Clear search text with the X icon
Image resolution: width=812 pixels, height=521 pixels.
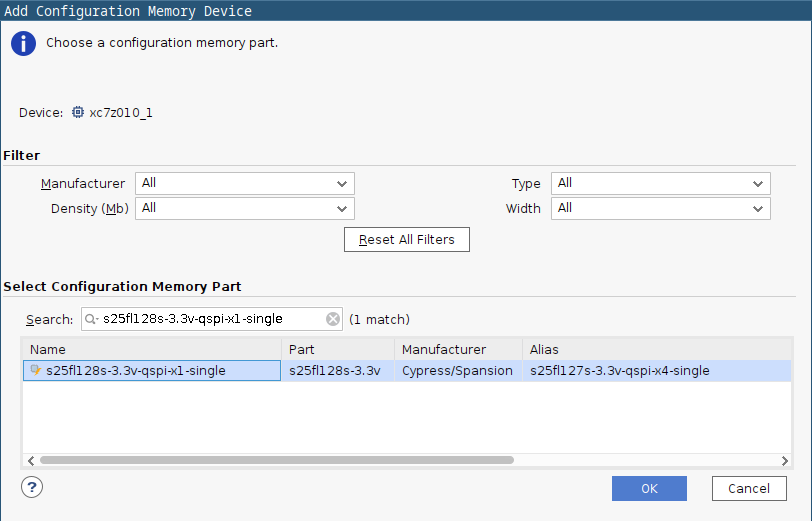[333, 319]
